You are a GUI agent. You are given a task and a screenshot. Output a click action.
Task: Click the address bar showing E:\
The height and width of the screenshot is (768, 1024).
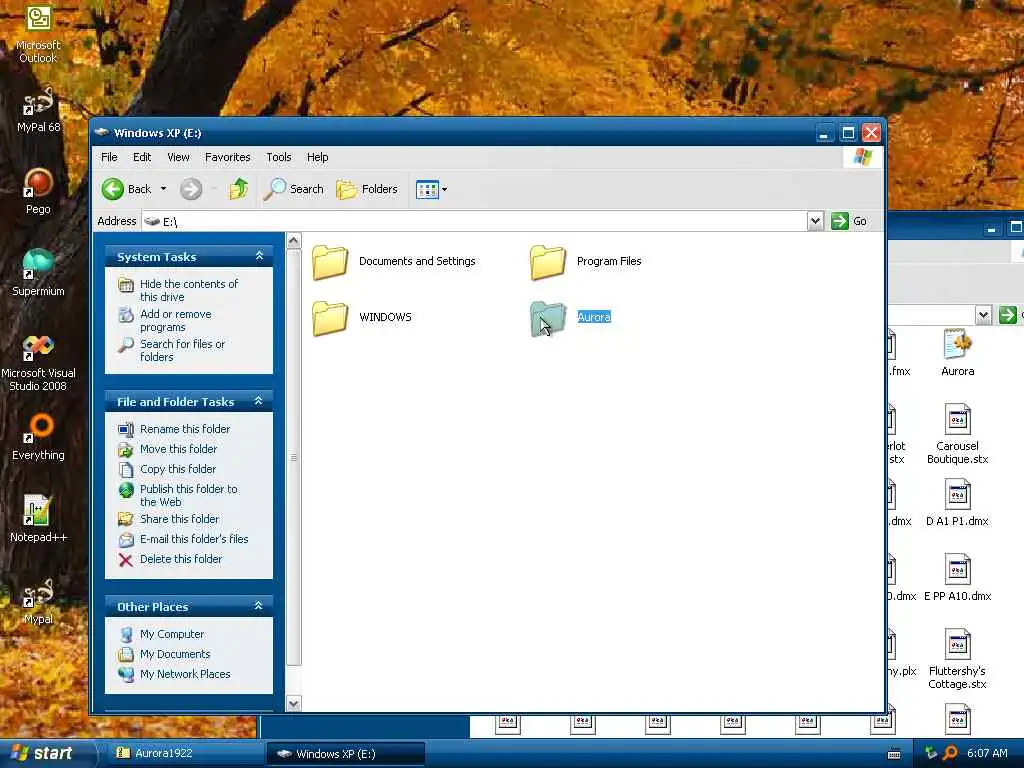click(475, 221)
